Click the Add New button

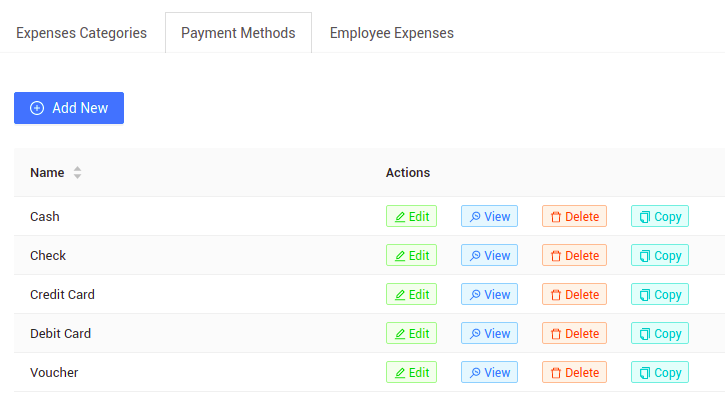coord(69,108)
